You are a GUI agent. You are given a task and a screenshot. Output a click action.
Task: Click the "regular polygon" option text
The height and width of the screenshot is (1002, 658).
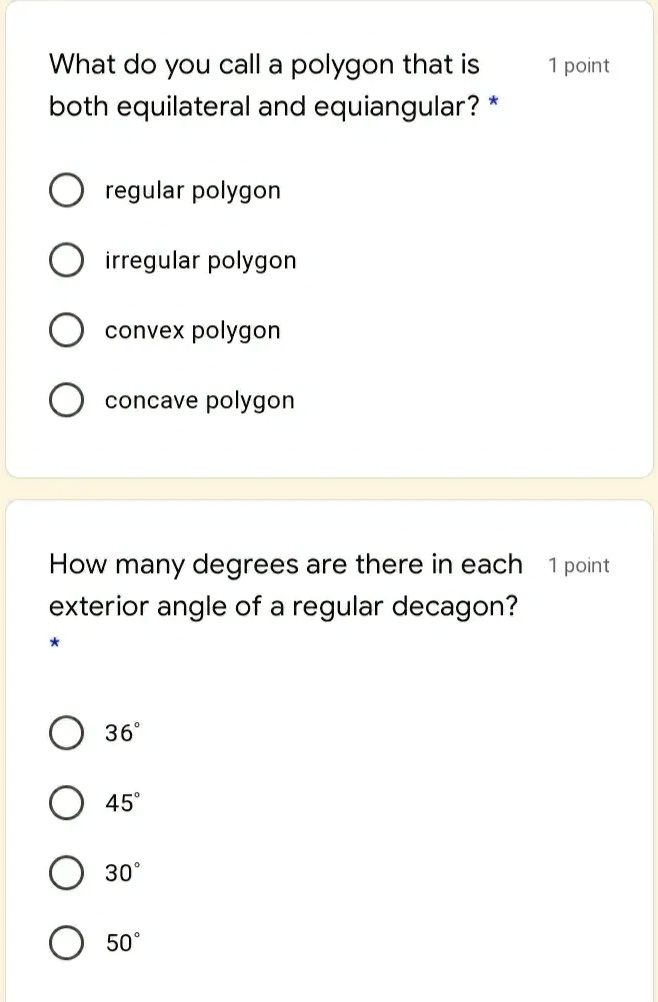click(x=193, y=191)
